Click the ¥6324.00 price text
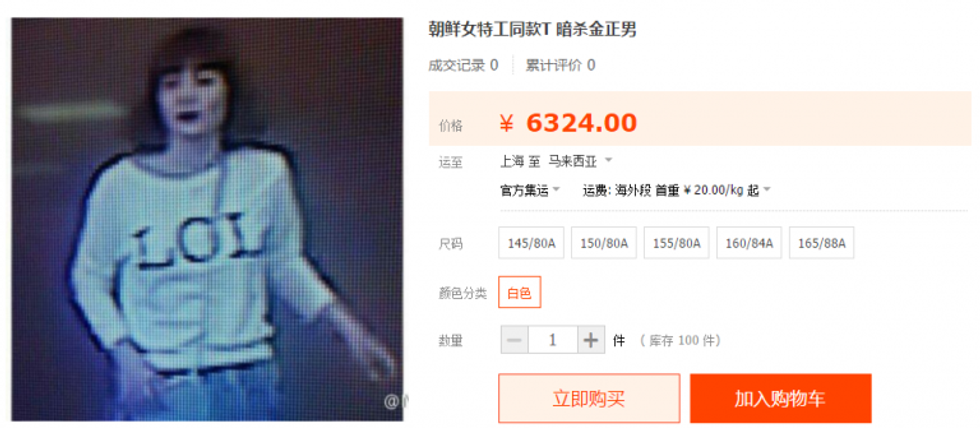 (x=568, y=123)
